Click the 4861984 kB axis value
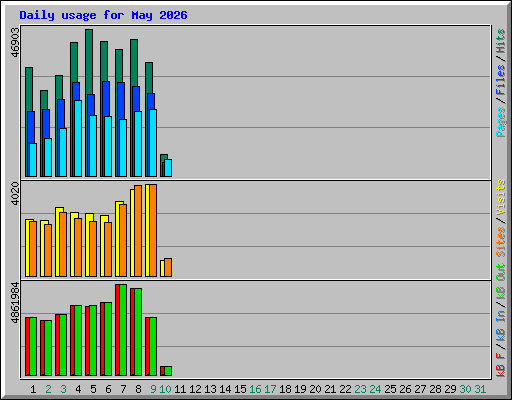The height and width of the screenshot is (400, 512). pyautogui.click(x=15, y=303)
